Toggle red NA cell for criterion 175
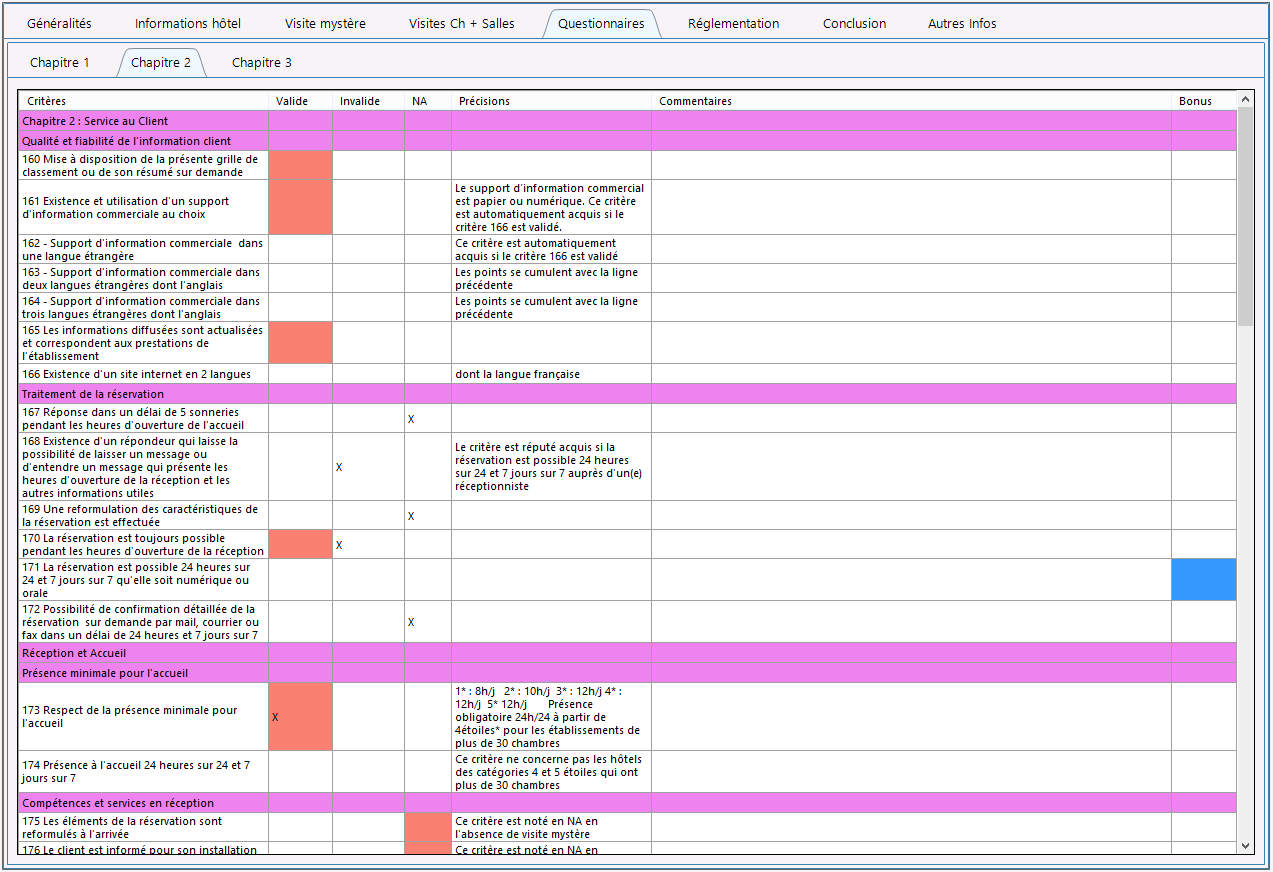Viewport: 1273px width, 872px height. point(428,827)
